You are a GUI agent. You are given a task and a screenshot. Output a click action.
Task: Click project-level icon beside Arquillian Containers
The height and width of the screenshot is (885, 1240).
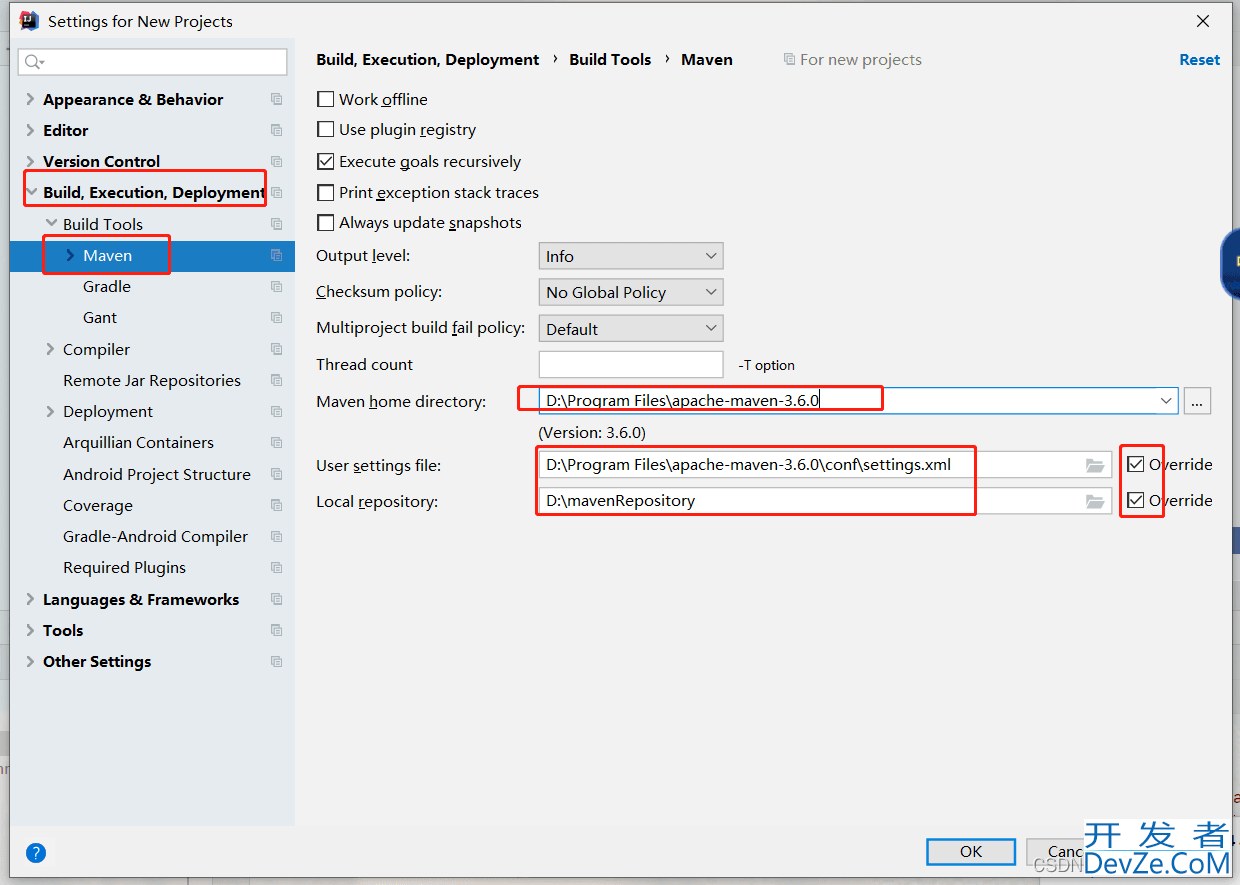pyautogui.click(x=277, y=443)
